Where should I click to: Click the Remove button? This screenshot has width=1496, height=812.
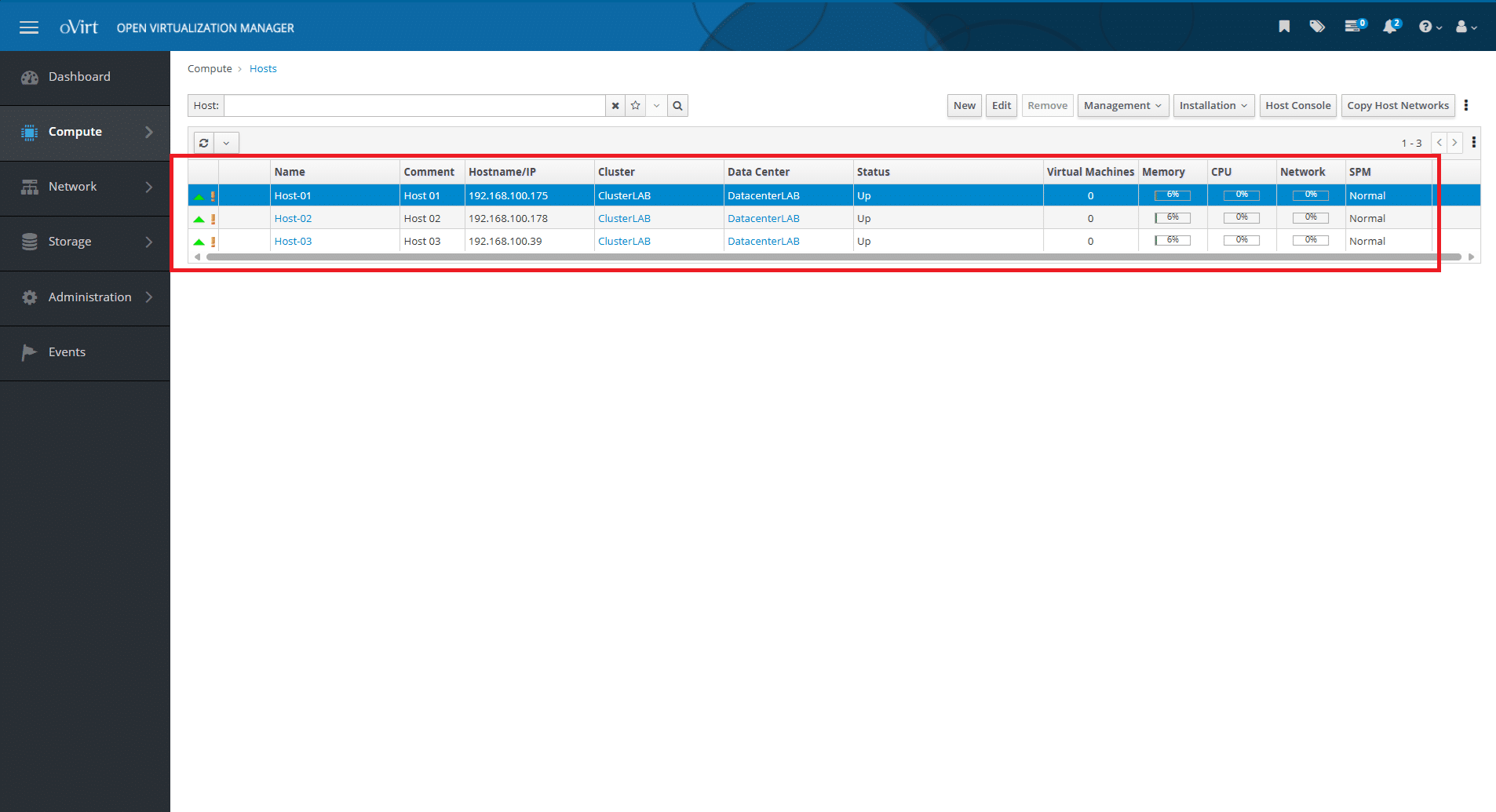point(1048,106)
